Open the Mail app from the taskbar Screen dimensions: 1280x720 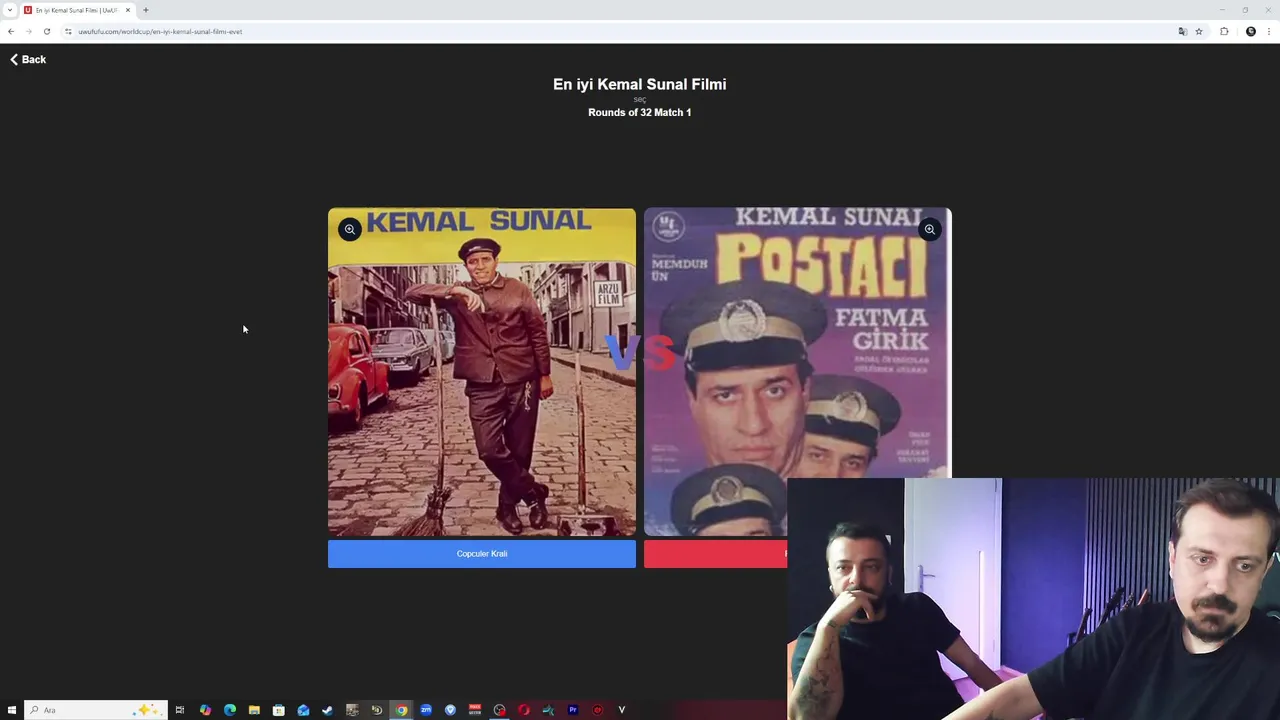click(303, 710)
